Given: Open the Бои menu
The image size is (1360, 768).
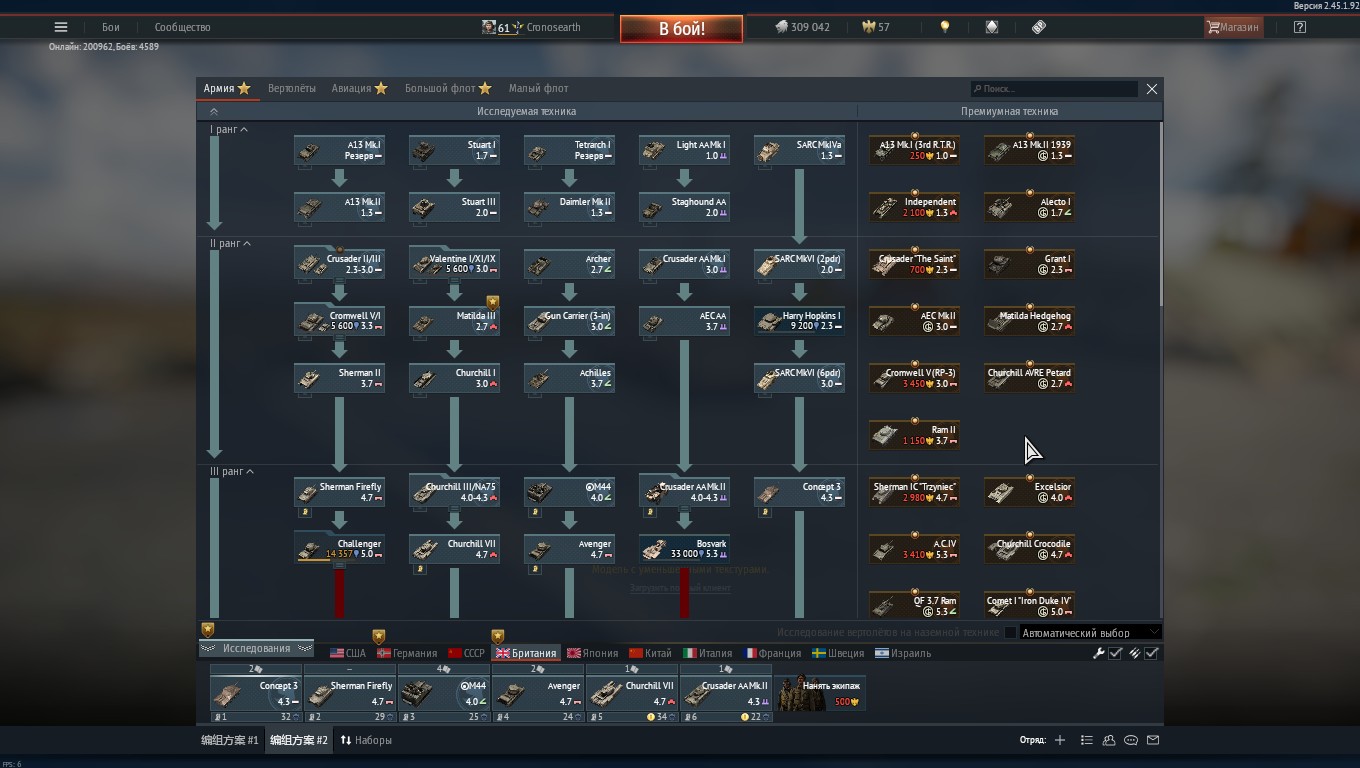Looking at the screenshot, I should coord(110,27).
